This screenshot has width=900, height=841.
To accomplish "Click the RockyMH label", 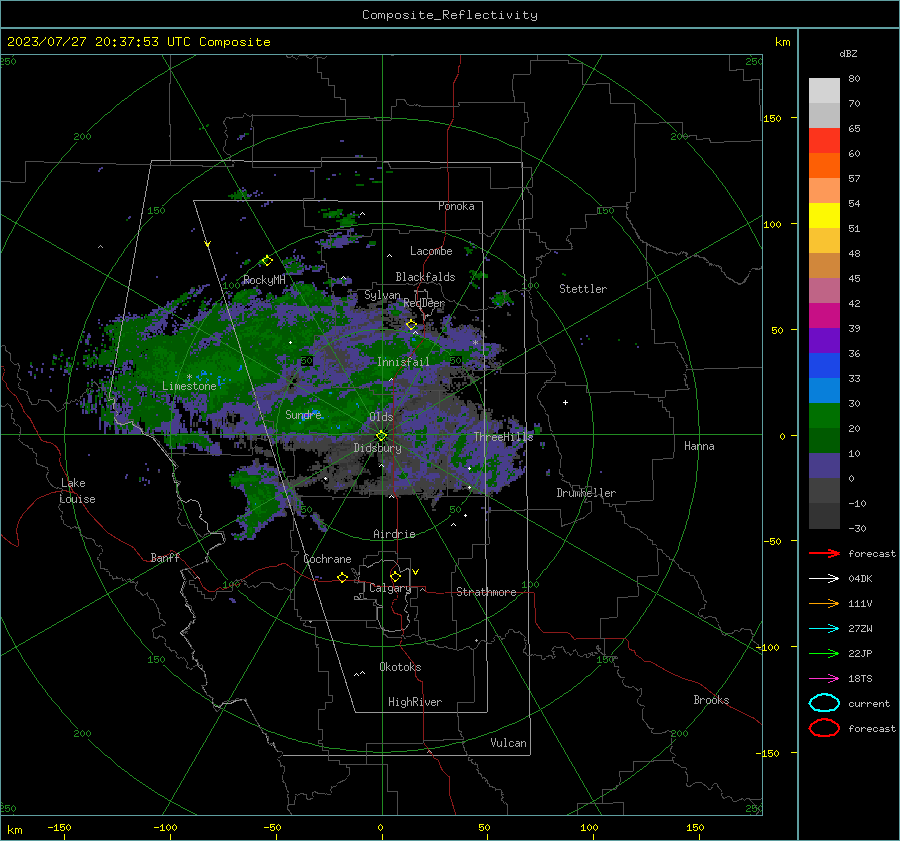I will (264, 280).
